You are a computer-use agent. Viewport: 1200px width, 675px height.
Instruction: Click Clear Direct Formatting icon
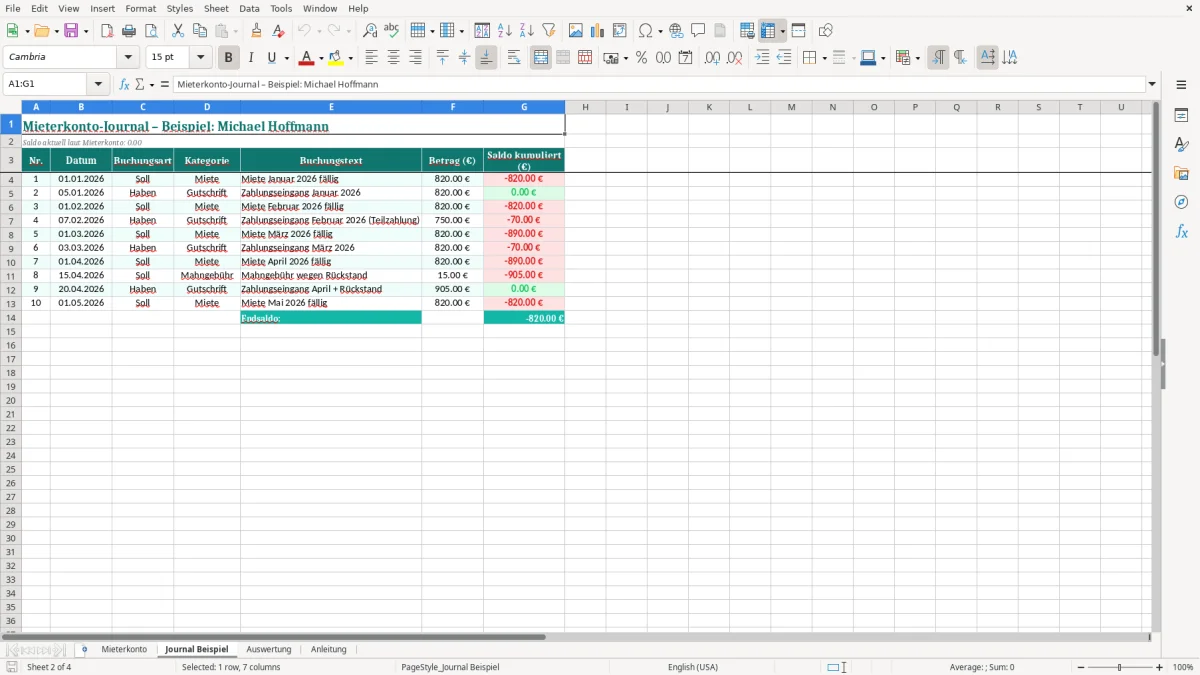[279, 31]
